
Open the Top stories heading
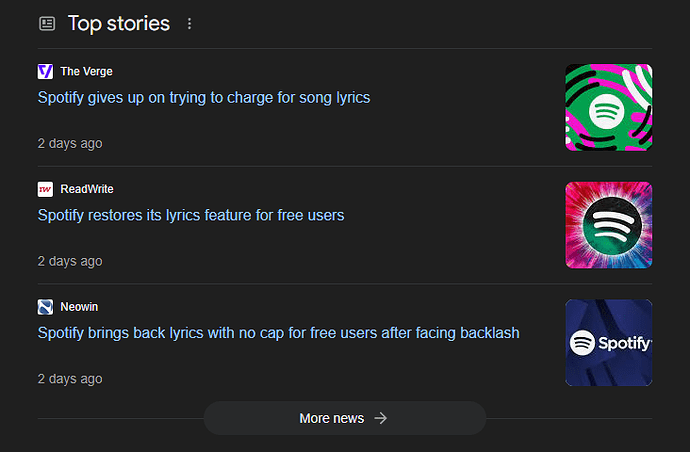click(119, 23)
